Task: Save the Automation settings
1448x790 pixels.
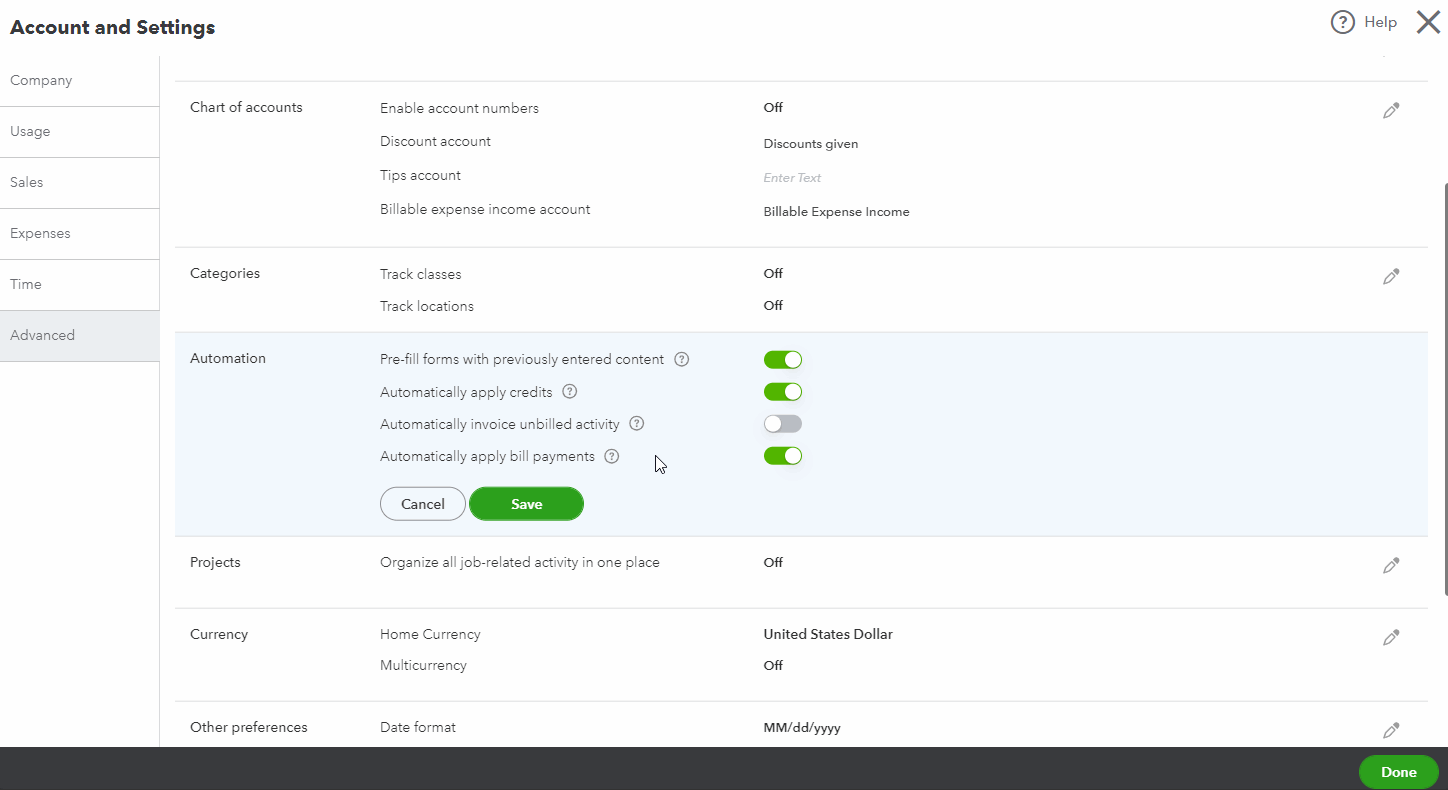Action: (x=526, y=504)
